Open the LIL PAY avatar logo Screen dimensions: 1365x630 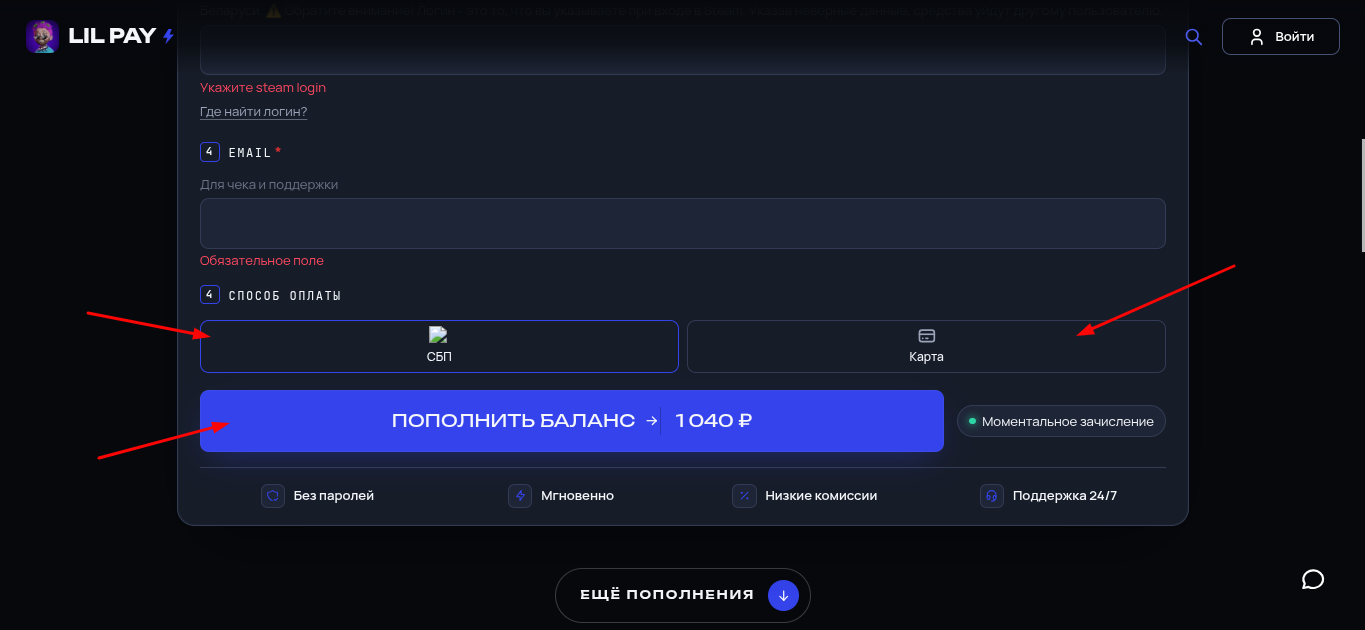tap(42, 36)
